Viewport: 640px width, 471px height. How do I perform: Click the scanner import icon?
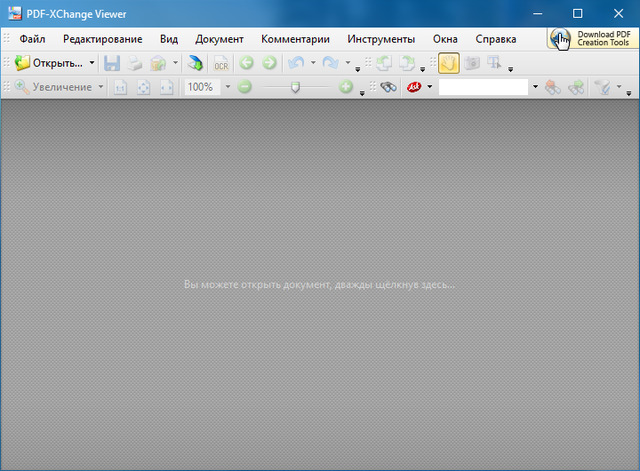(x=195, y=63)
